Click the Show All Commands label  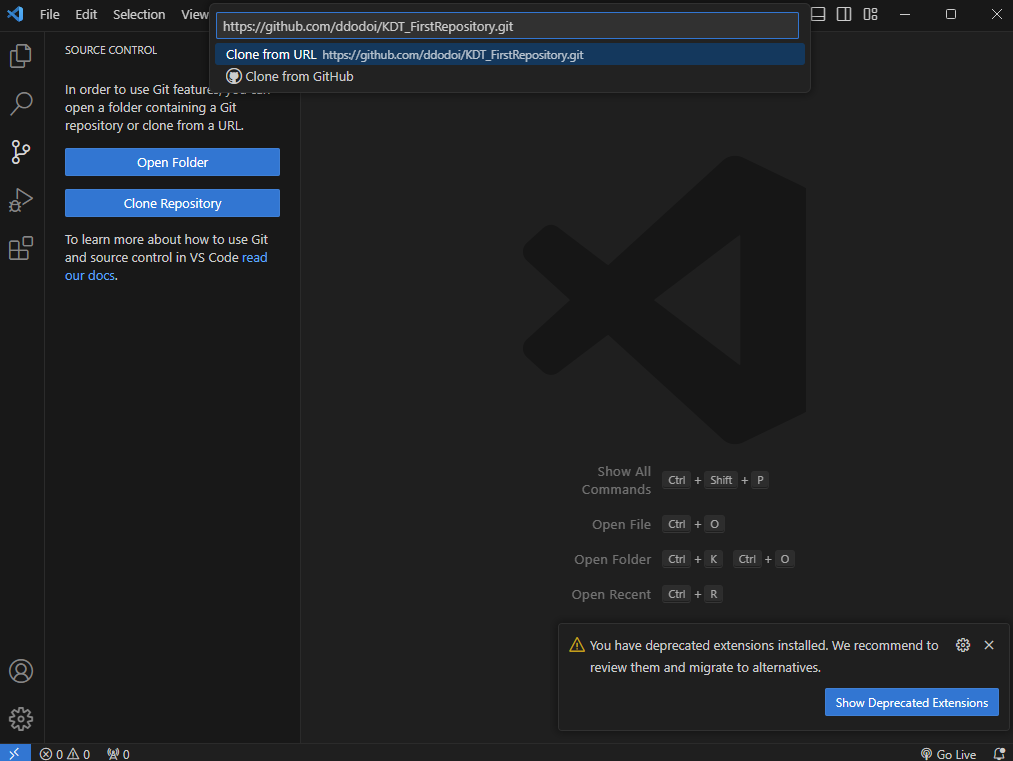coord(616,480)
